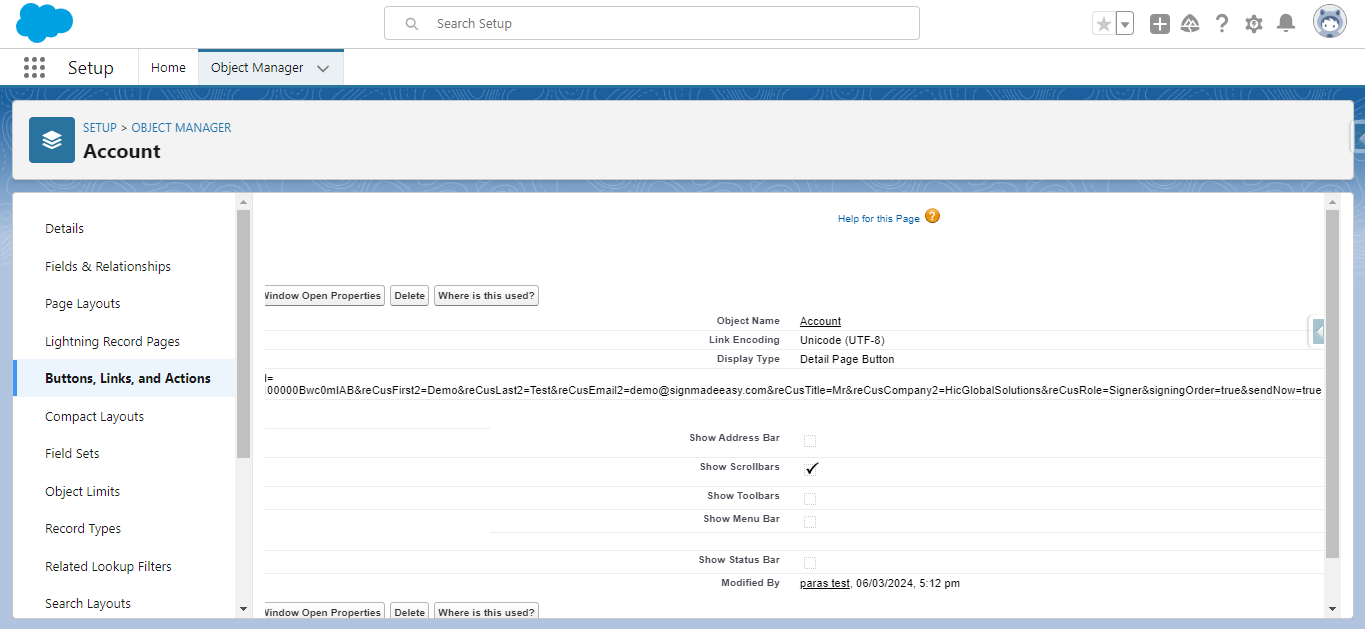
Task: Click the main content scrollbar down arrow
Action: click(x=1331, y=608)
